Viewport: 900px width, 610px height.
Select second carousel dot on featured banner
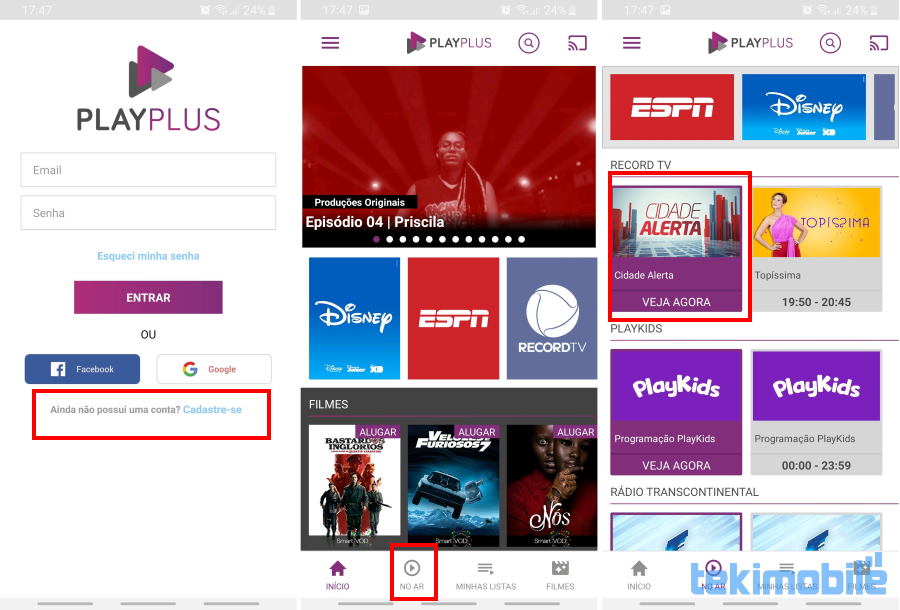tap(390, 240)
